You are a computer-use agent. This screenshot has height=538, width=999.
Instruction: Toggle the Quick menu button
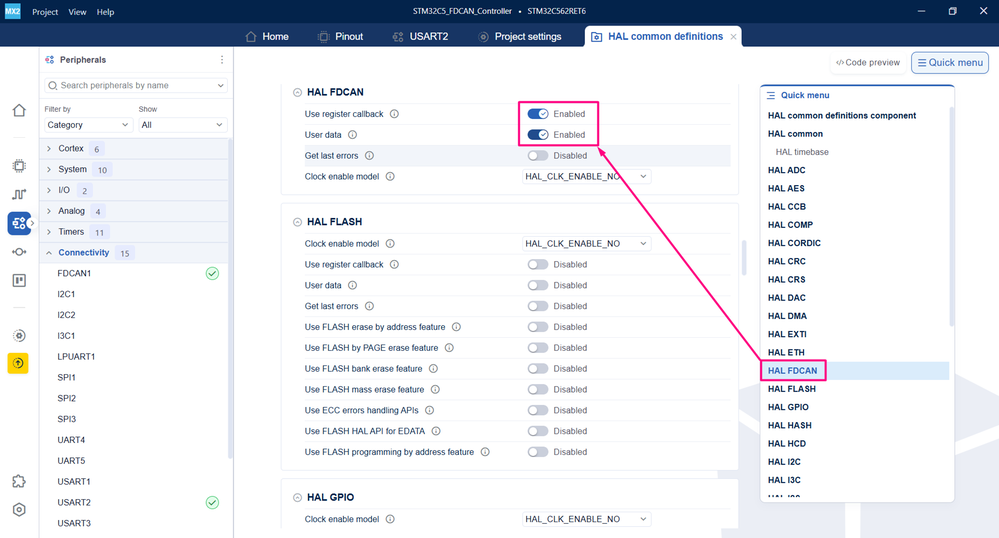950,62
